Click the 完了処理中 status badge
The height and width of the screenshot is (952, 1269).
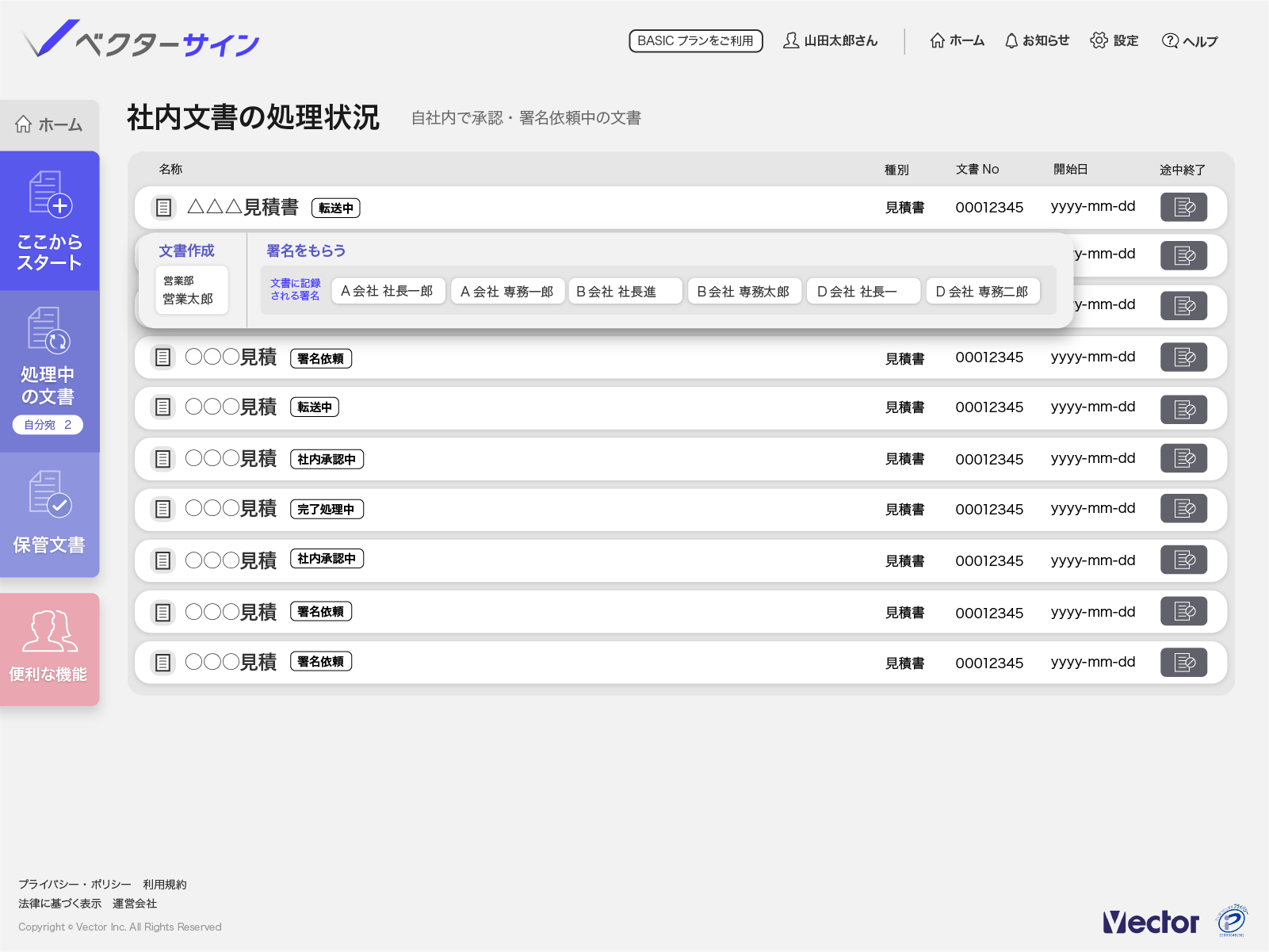(327, 509)
